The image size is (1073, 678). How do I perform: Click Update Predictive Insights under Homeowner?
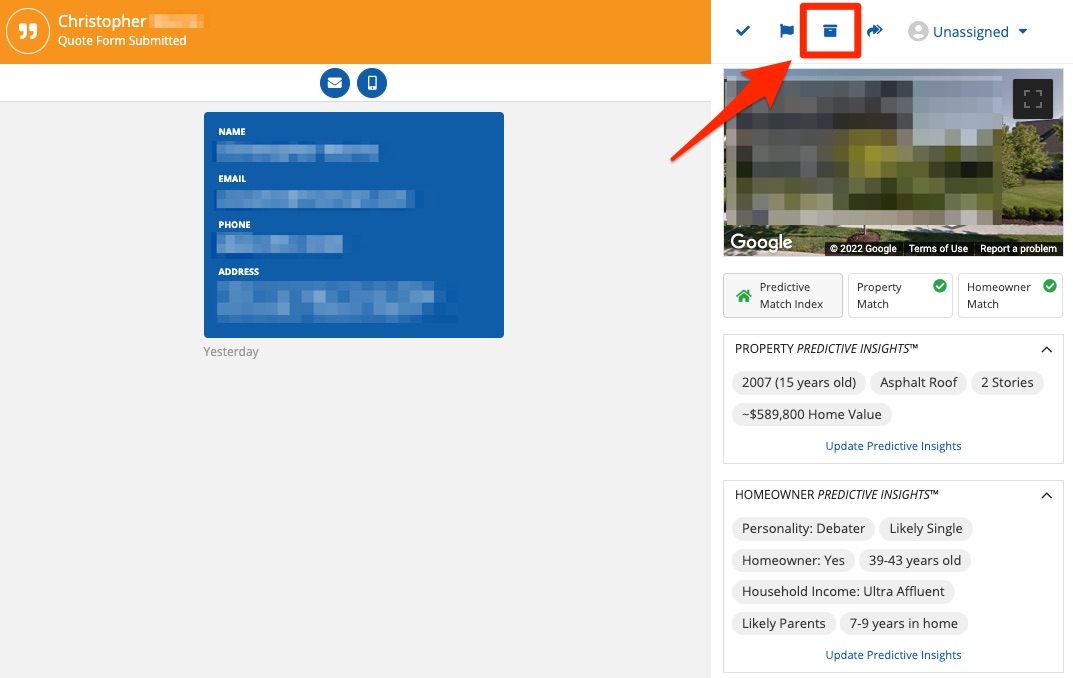click(893, 655)
